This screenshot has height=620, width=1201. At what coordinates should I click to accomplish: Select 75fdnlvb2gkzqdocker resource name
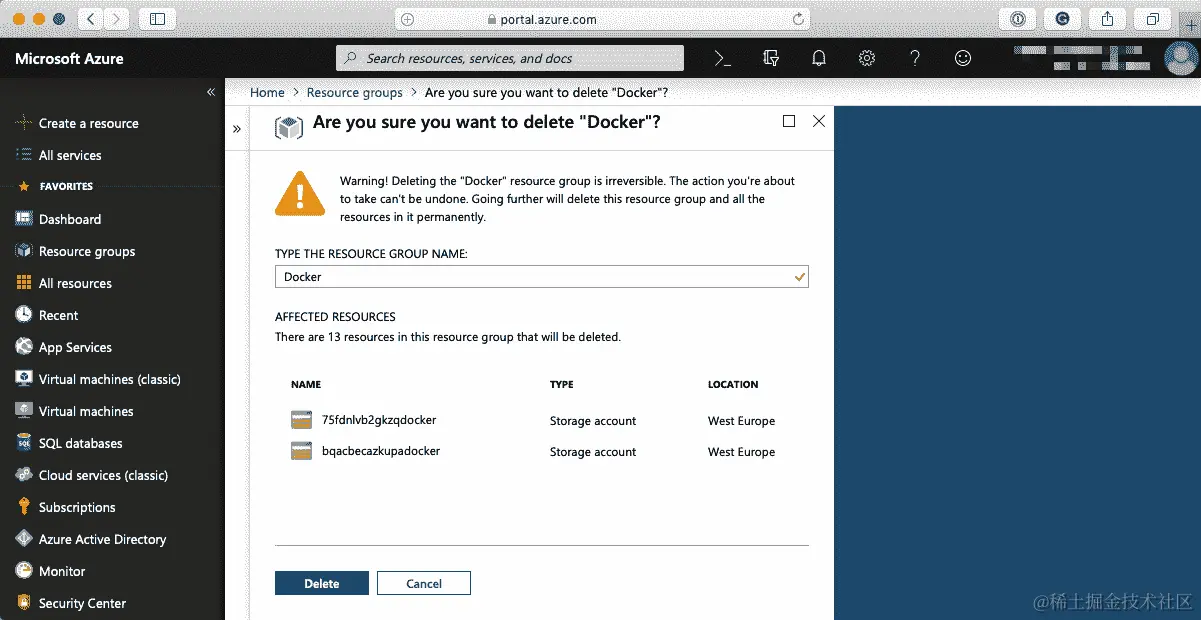pos(379,420)
